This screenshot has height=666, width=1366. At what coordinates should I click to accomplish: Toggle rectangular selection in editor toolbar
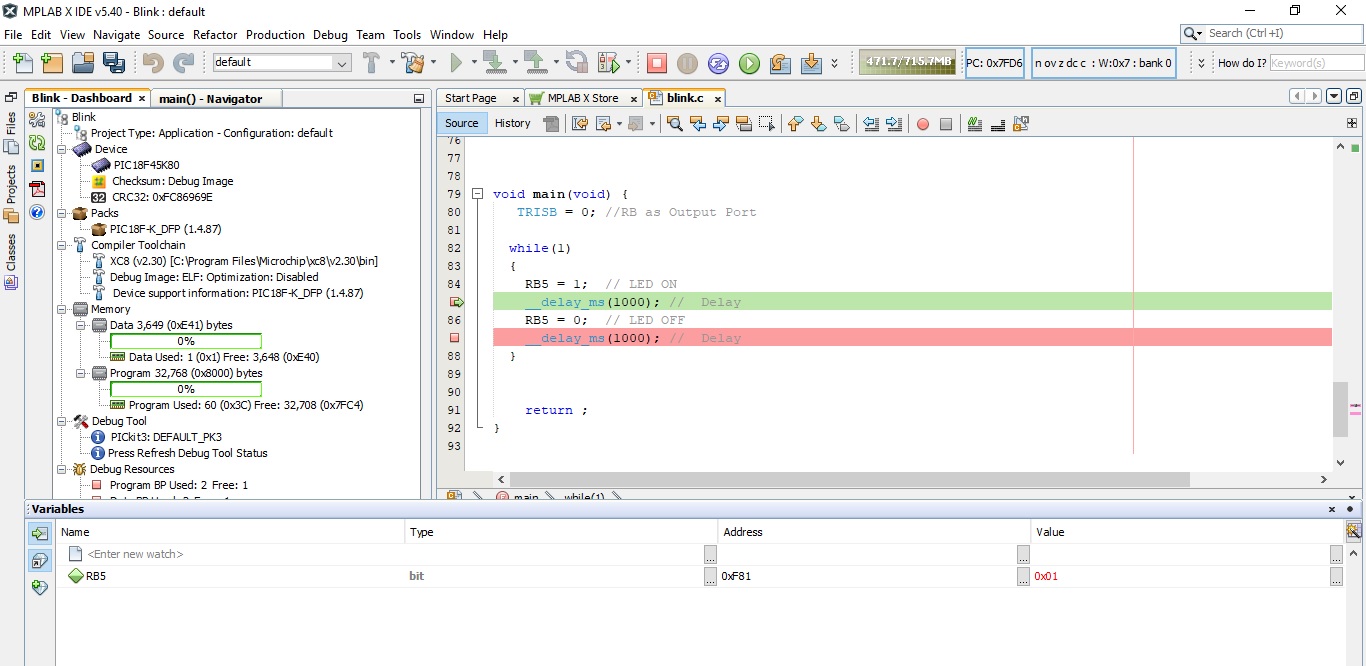click(x=767, y=124)
